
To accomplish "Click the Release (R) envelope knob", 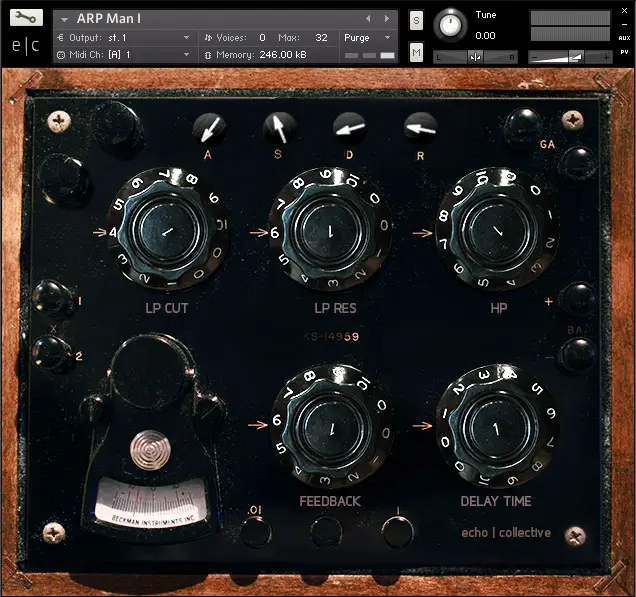I will 421,129.
